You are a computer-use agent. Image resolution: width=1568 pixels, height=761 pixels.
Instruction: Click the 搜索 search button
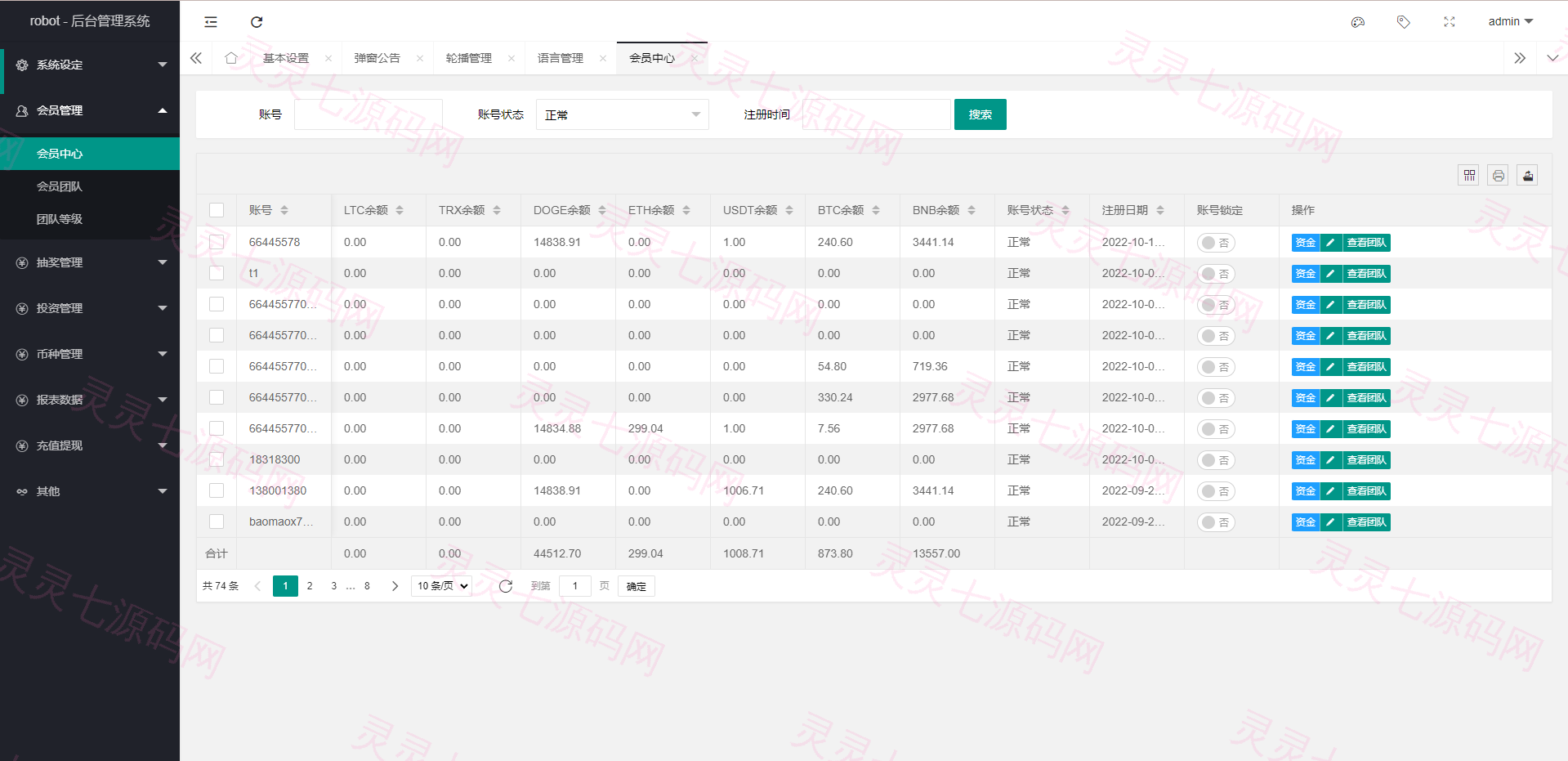pyautogui.click(x=981, y=114)
